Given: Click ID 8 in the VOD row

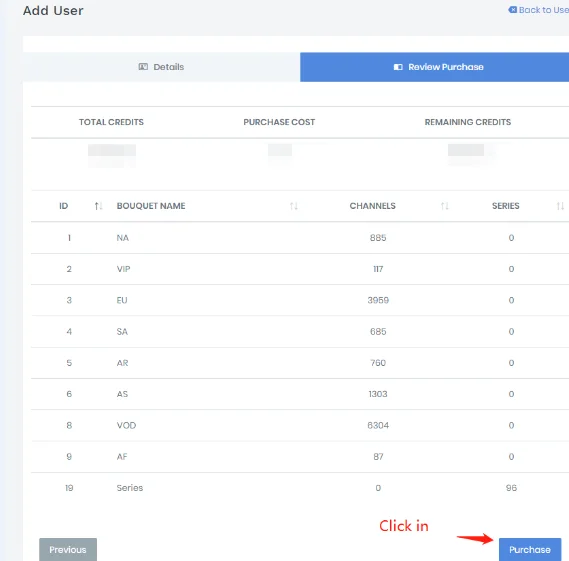Looking at the screenshot, I should click(69, 425).
